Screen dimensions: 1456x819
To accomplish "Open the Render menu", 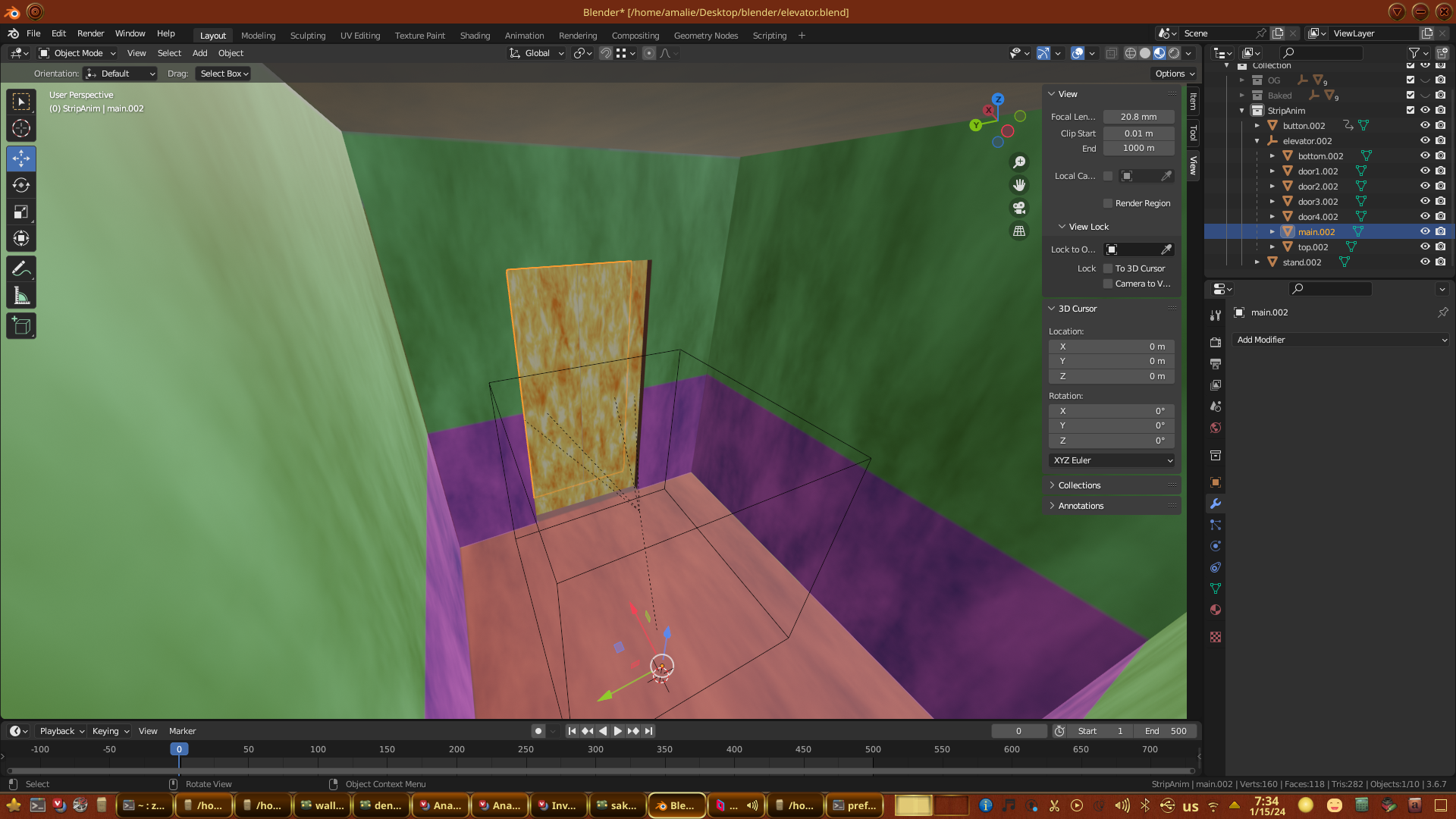I will point(90,33).
